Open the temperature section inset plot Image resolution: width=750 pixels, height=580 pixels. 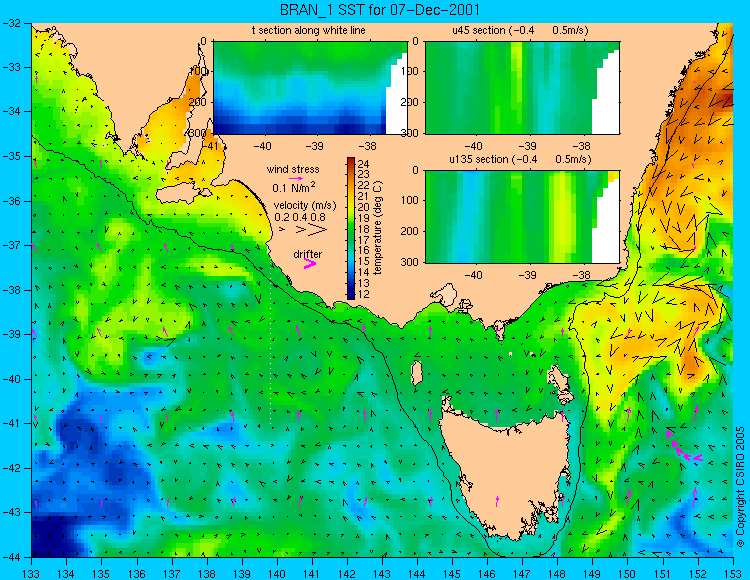(310, 88)
